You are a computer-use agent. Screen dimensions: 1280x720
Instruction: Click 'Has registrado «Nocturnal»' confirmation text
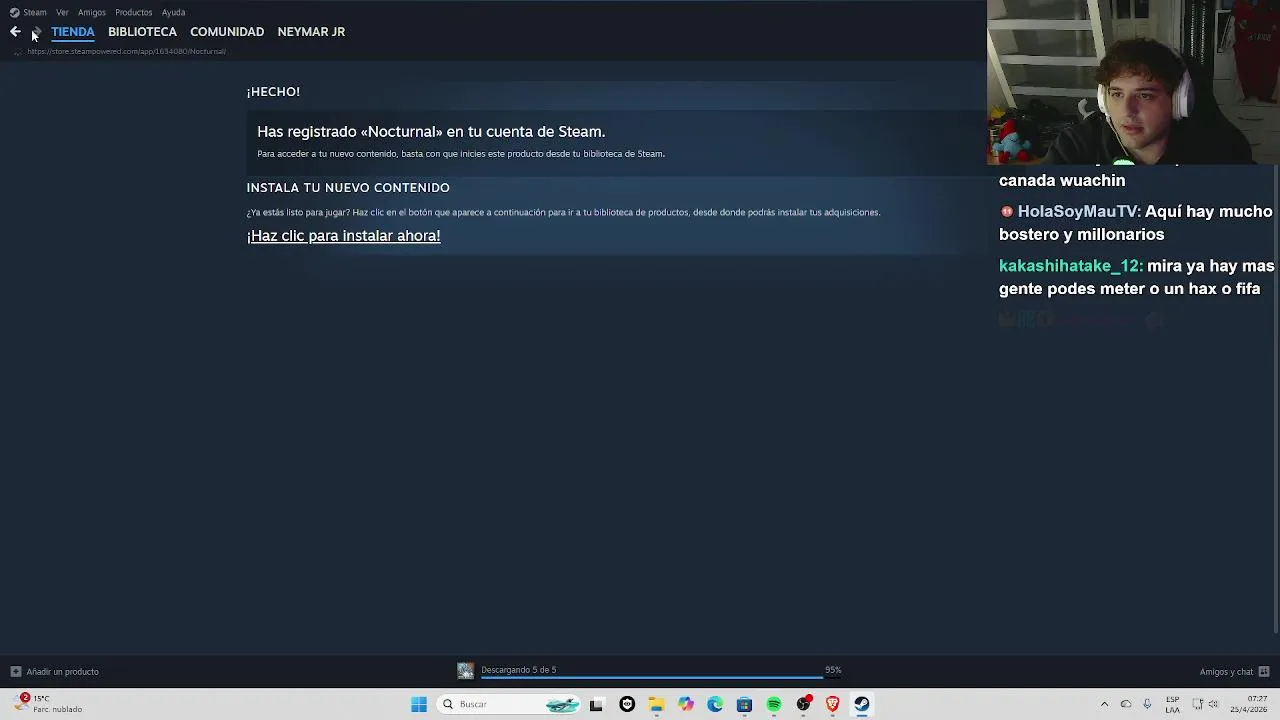click(431, 132)
